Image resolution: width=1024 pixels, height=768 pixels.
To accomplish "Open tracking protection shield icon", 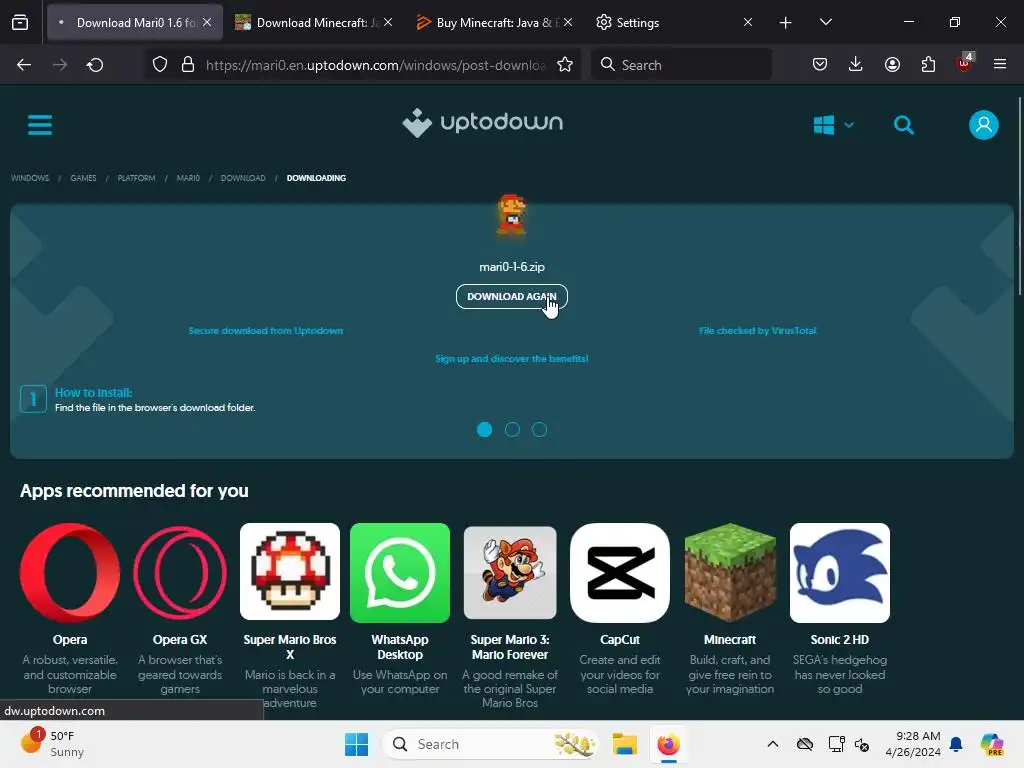I will point(160,65).
